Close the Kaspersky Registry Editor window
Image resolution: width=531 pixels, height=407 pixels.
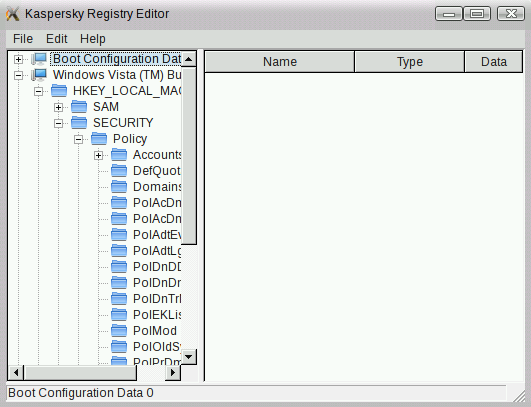(511, 14)
